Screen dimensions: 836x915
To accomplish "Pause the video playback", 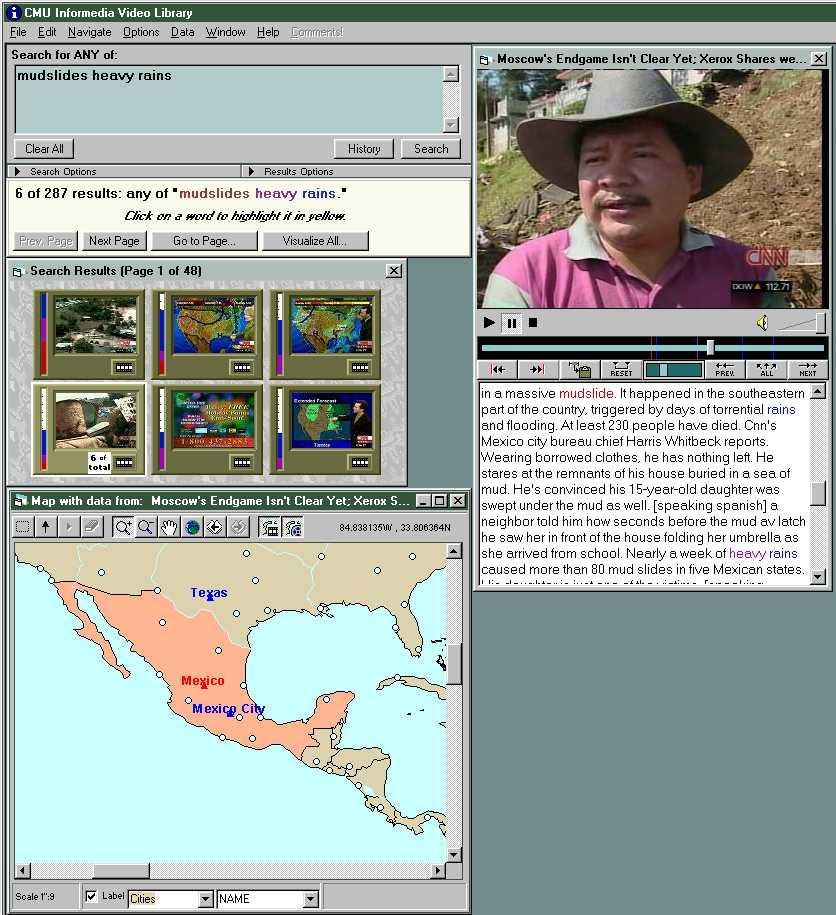I will [512, 322].
